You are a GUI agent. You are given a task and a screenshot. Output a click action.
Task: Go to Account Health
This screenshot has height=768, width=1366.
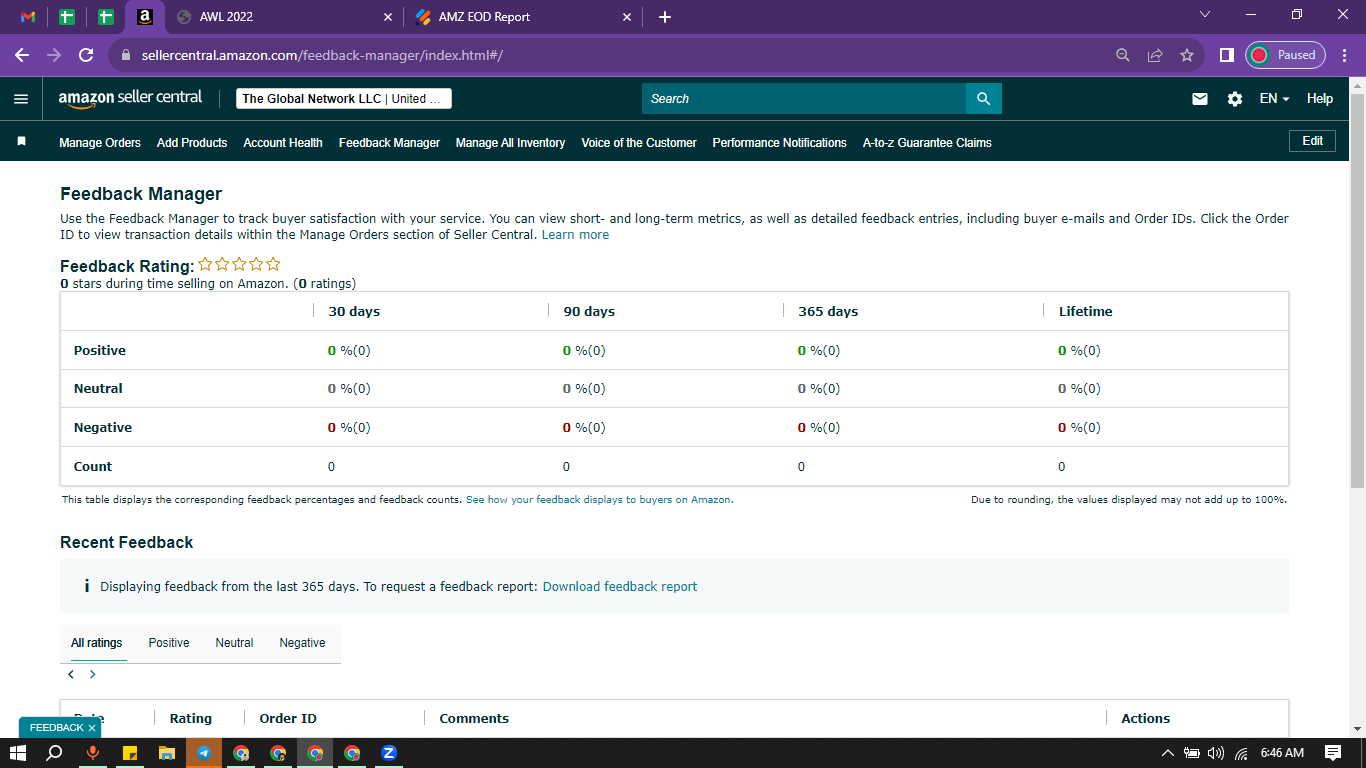pyautogui.click(x=283, y=143)
